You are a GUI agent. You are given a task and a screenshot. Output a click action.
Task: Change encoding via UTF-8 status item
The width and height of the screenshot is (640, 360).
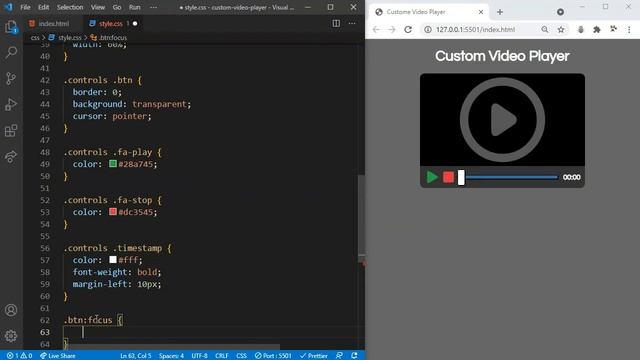[200, 356]
